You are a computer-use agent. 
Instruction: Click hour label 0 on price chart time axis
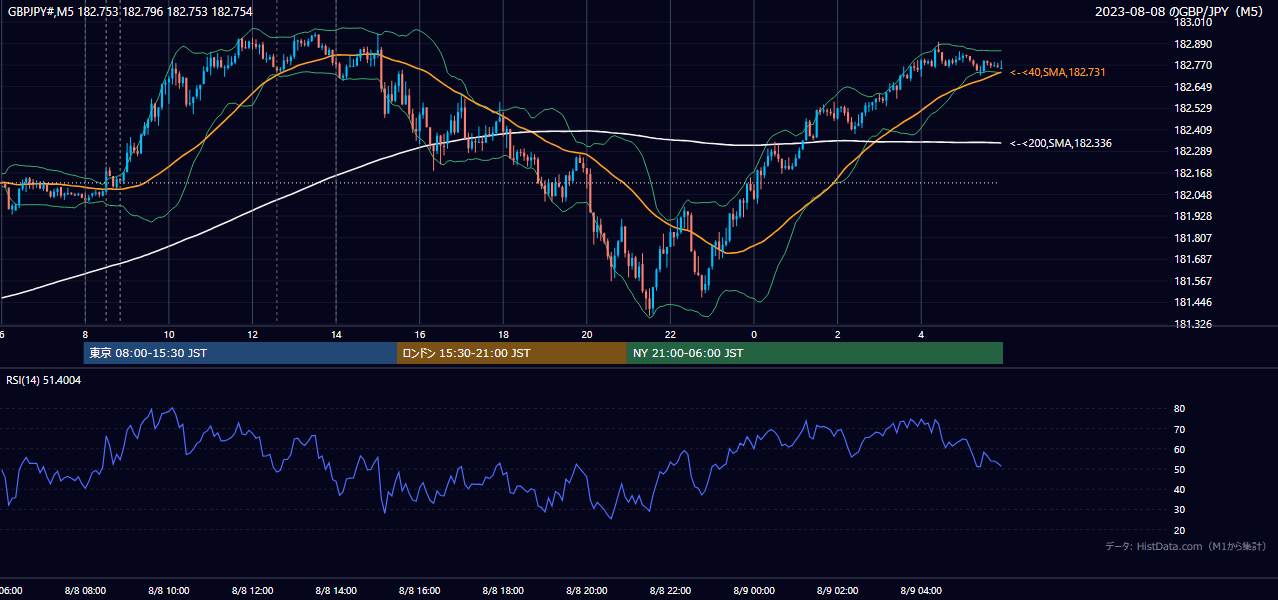754,334
